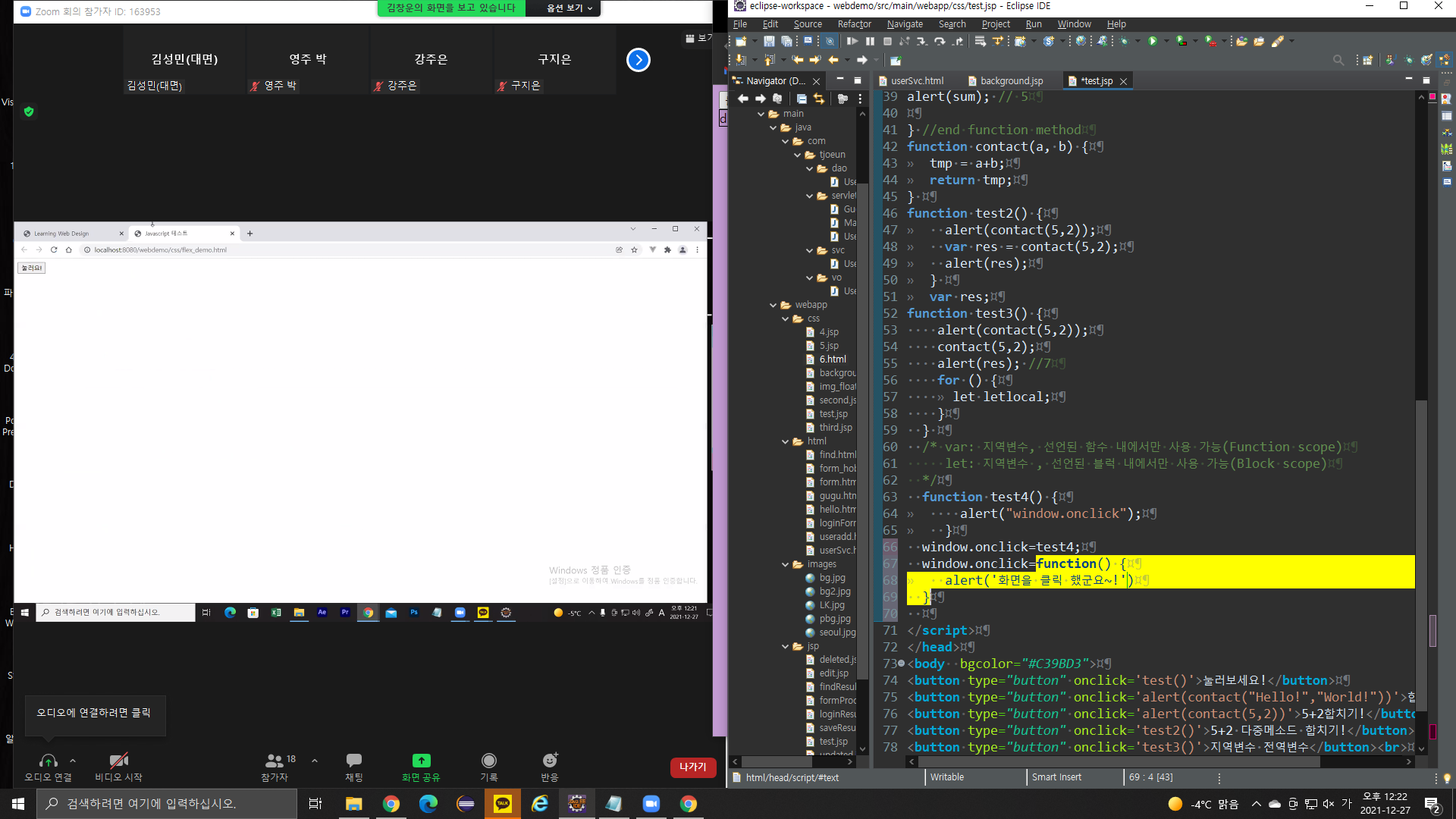Click the Debug bug icon in Eclipse toolbar
This screenshot has width=1456, height=819.
pyautogui.click(x=1124, y=41)
